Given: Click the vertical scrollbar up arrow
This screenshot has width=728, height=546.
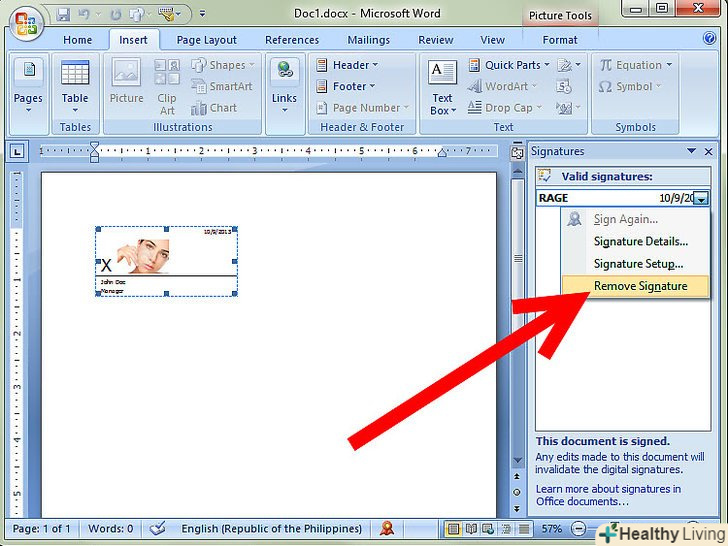Looking at the screenshot, I should click(517, 172).
